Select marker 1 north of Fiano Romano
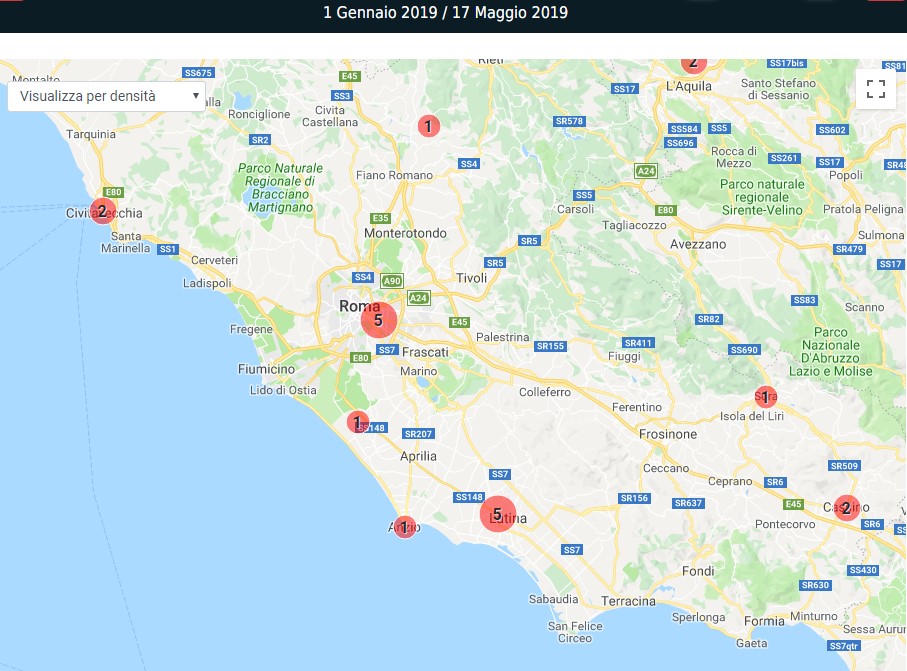Image resolution: width=907 pixels, height=671 pixels. pyautogui.click(x=428, y=126)
